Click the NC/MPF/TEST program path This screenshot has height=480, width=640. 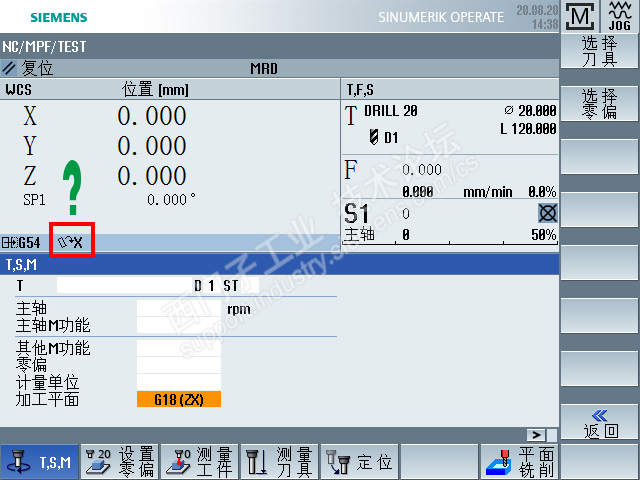click(x=44, y=47)
